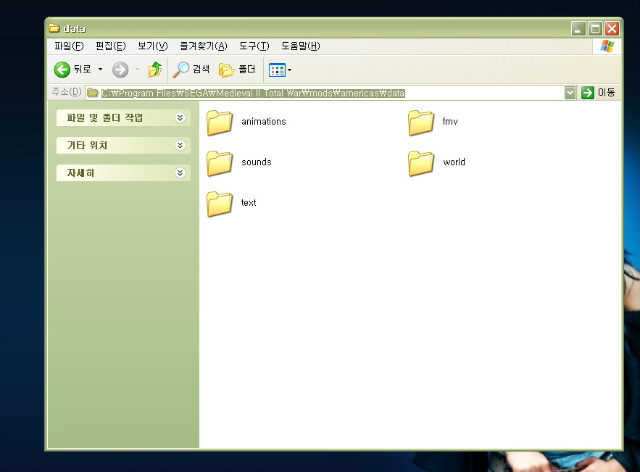Open the address bar dropdown list
The image size is (640, 472).
570,93
